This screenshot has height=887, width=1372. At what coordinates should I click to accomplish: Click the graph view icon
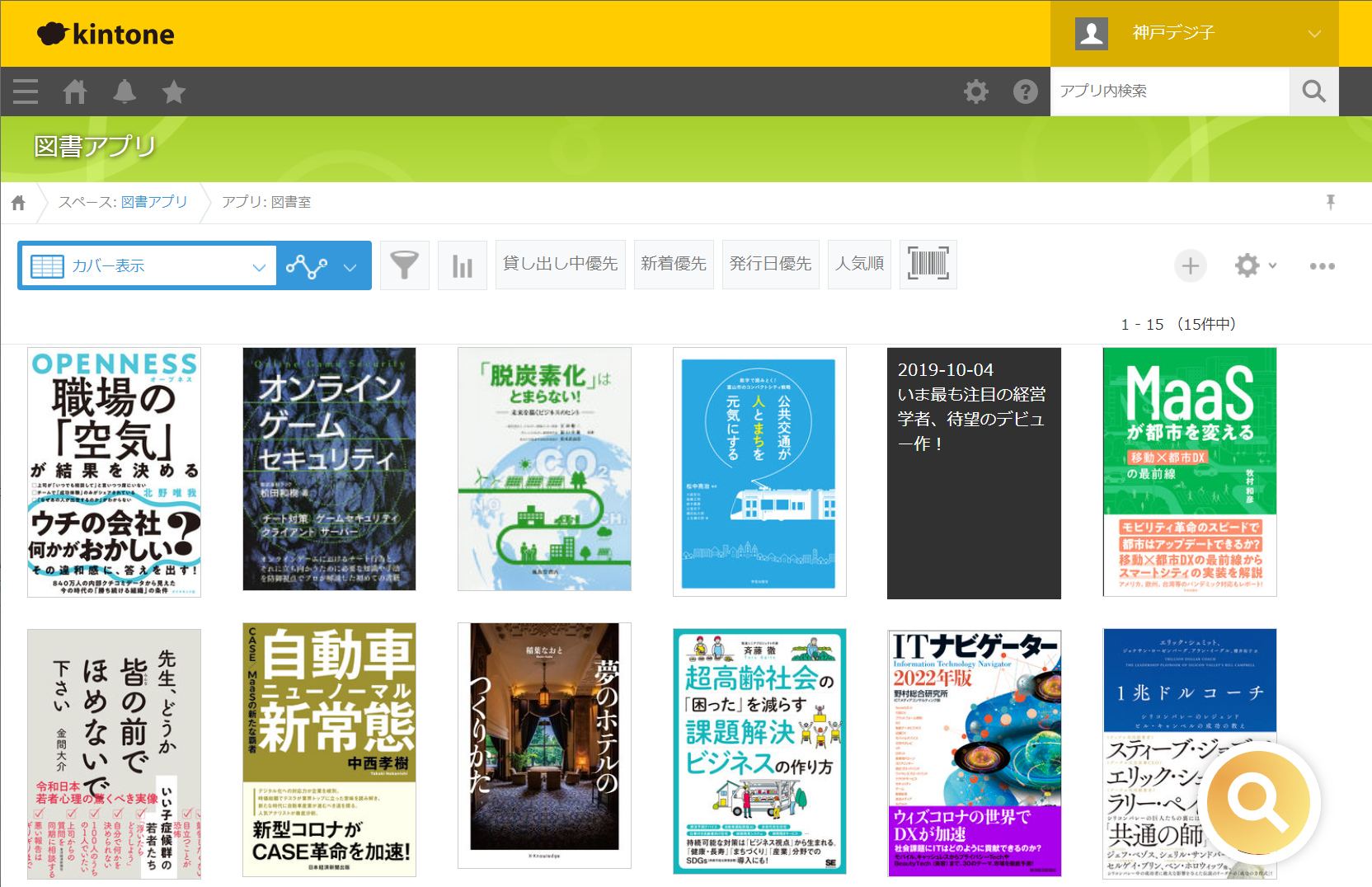coord(307,266)
